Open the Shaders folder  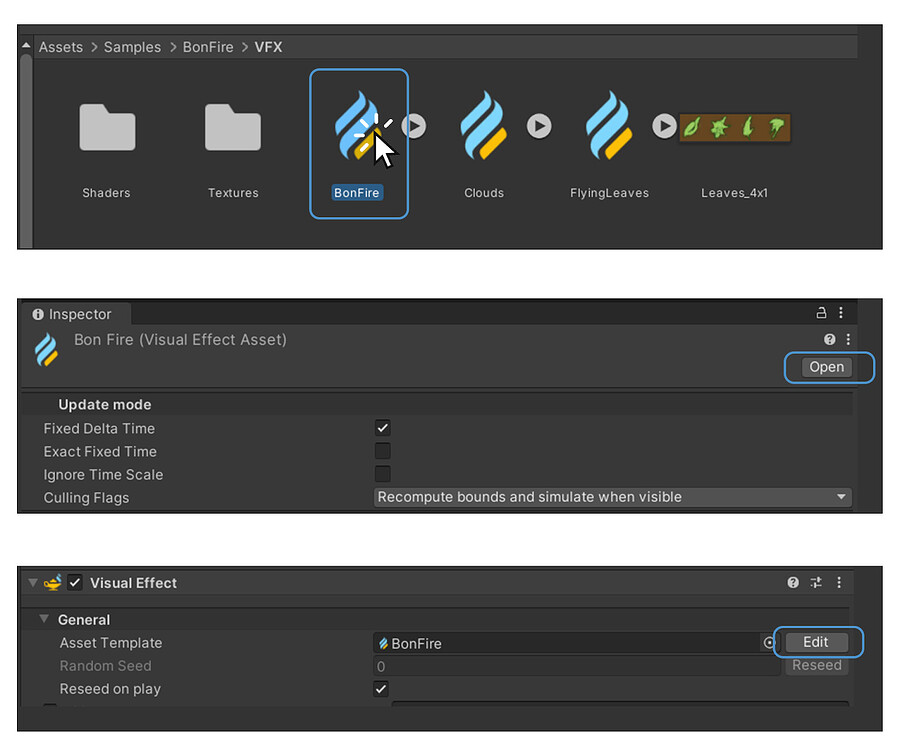coord(106,128)
